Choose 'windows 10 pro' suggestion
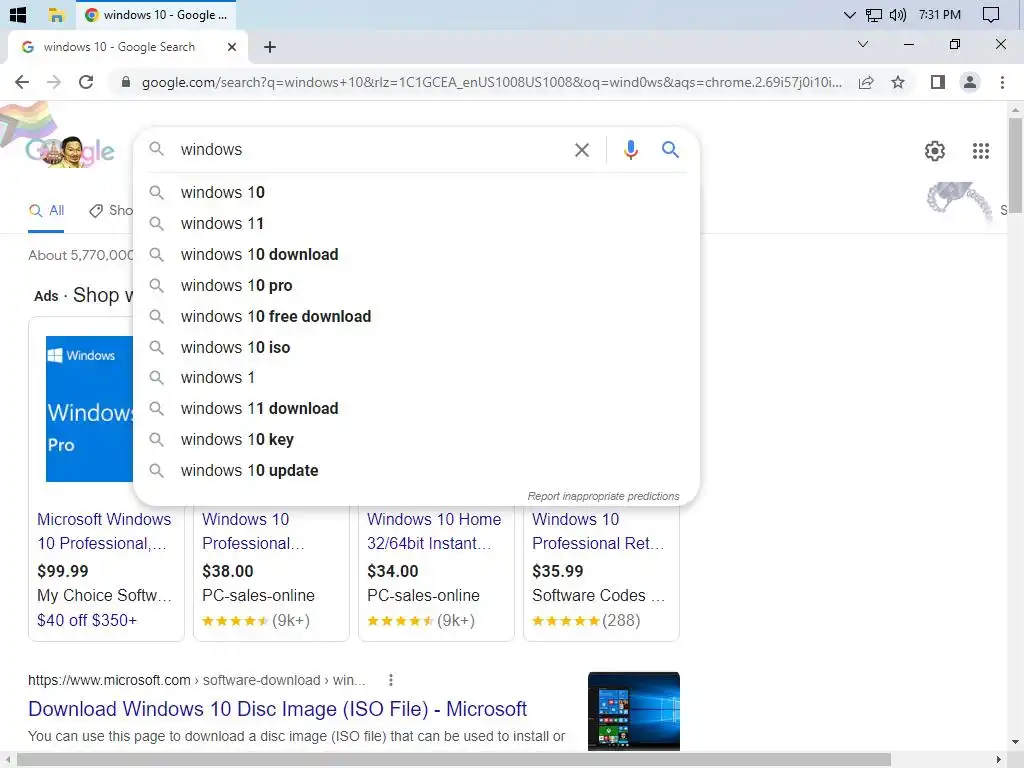The height and width of the screenshot is (768, 1024). pyautogui.click(x=416, y=285)
